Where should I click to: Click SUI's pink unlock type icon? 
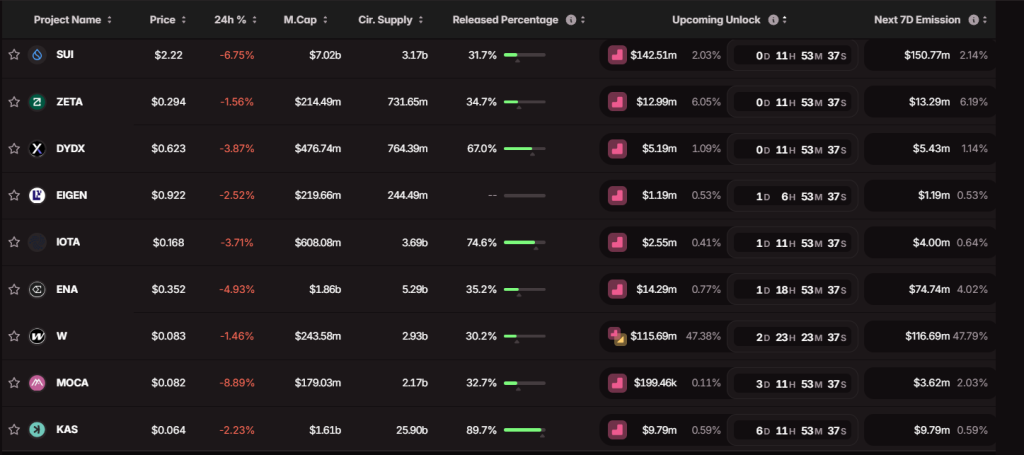(617, 55)
